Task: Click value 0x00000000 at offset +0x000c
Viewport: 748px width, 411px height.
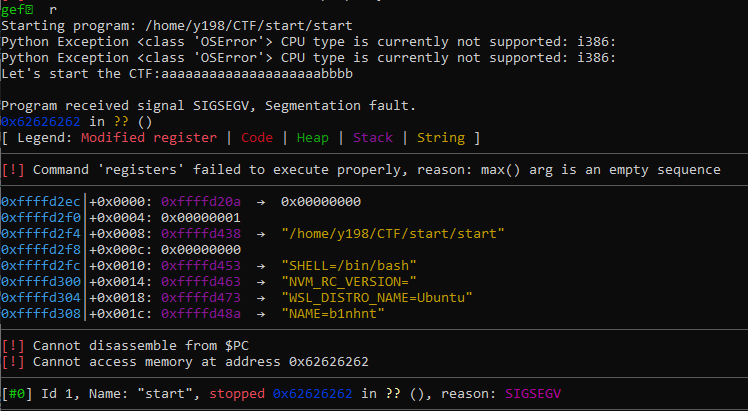Action: click(x=201, y=250)
